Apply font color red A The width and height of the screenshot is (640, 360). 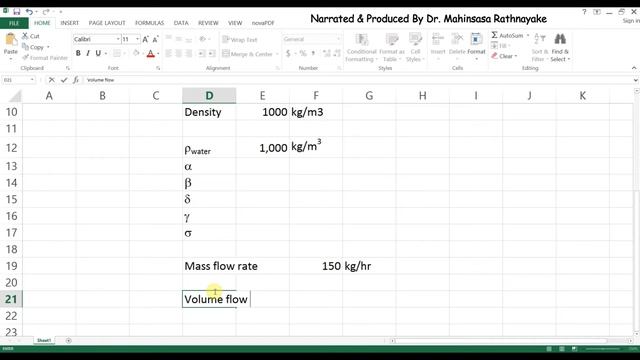(x=151, y=53)
